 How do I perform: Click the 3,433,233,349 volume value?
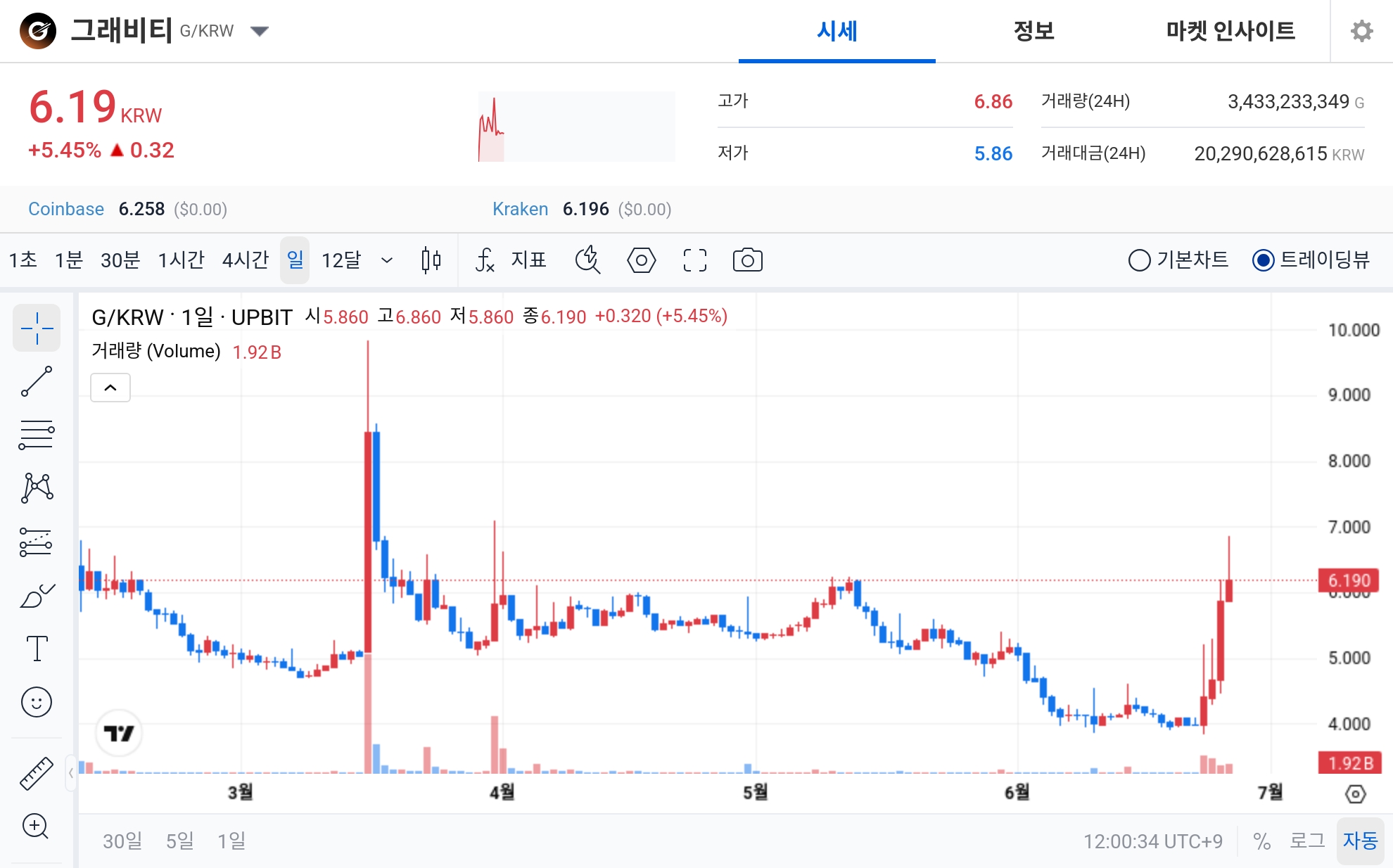click(1288, 102)
